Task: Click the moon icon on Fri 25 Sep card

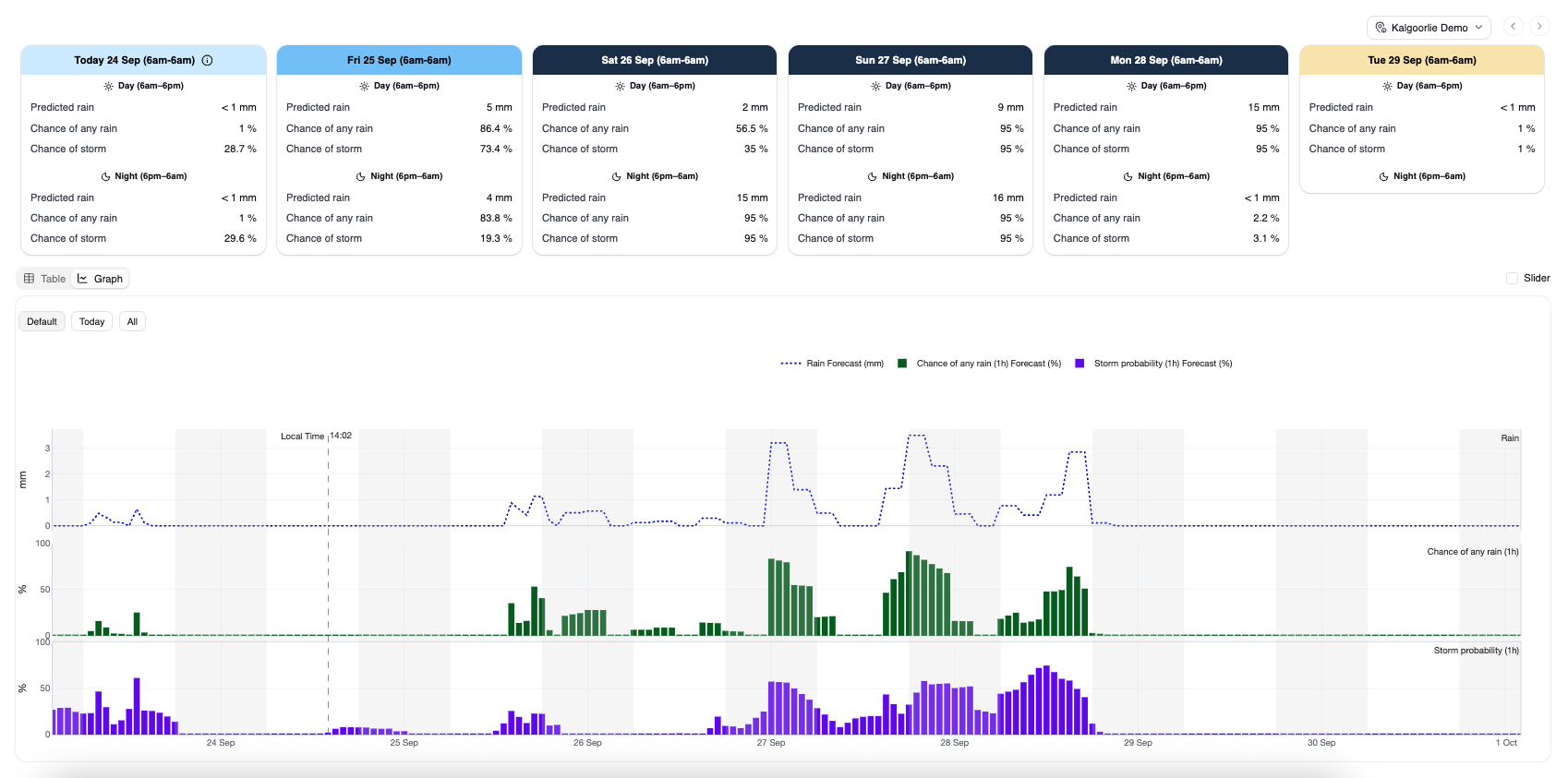Action: tap(361, 176)
